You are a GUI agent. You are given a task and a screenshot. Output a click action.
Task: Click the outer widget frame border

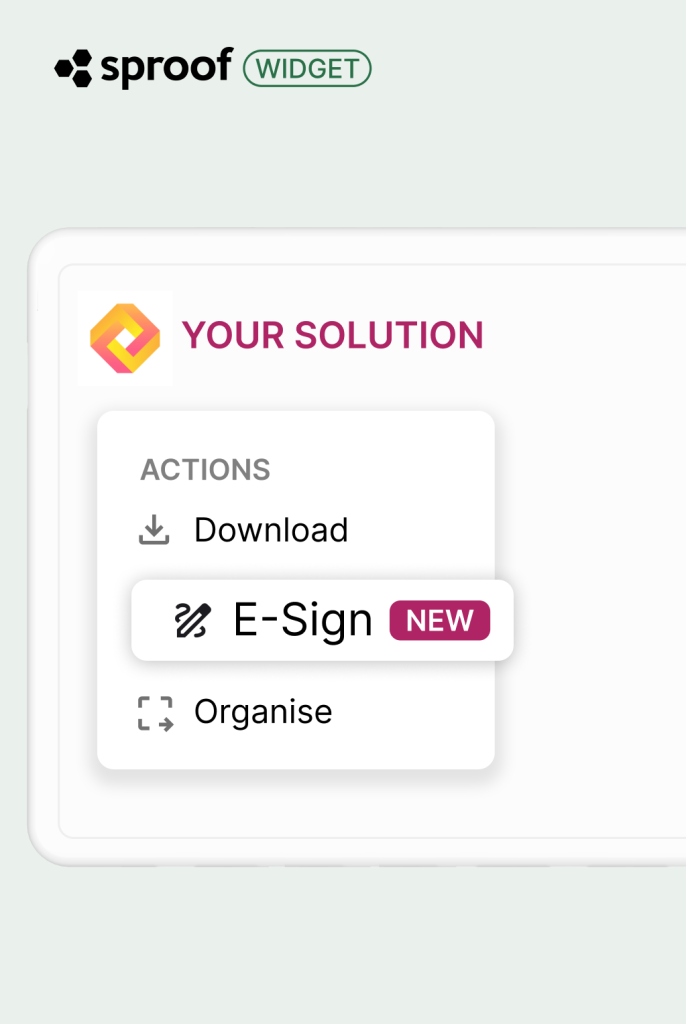(x=42, y=550)
